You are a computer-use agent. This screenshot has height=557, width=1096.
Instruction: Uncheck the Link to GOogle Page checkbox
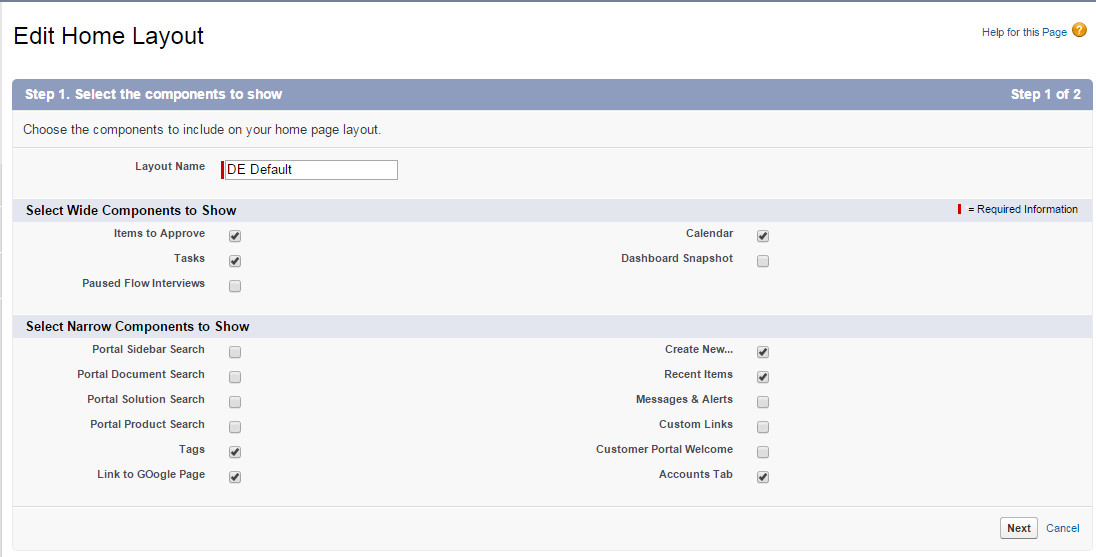[x=235, y=478]
